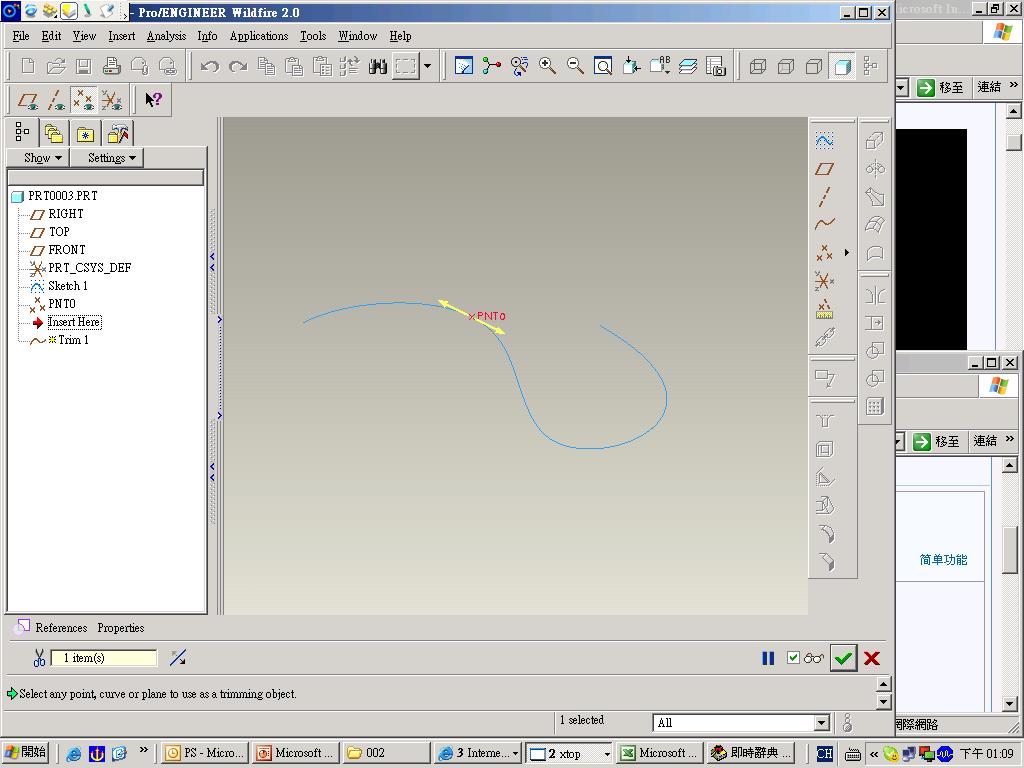The height and width of the screenshot is (768, 1024).
Task: Select No Hidden display style icon
Action: point(814,66)
